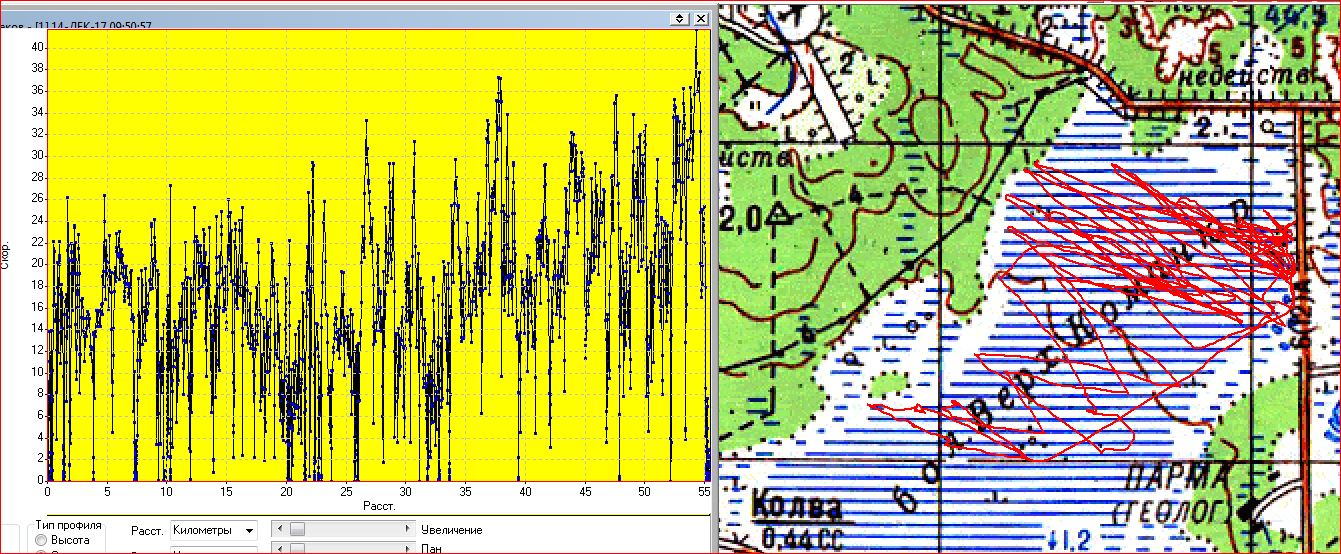Click the Увеличение zoom slider thumb
Image resolution: width=1341 pixels, height=554 pixels.
coord(296,529)
